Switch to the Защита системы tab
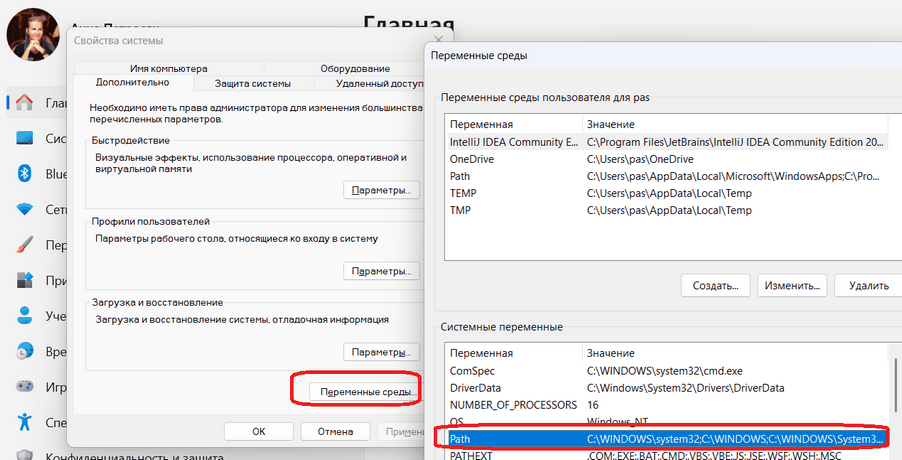 pyautogui.click(x=253, y=83)
